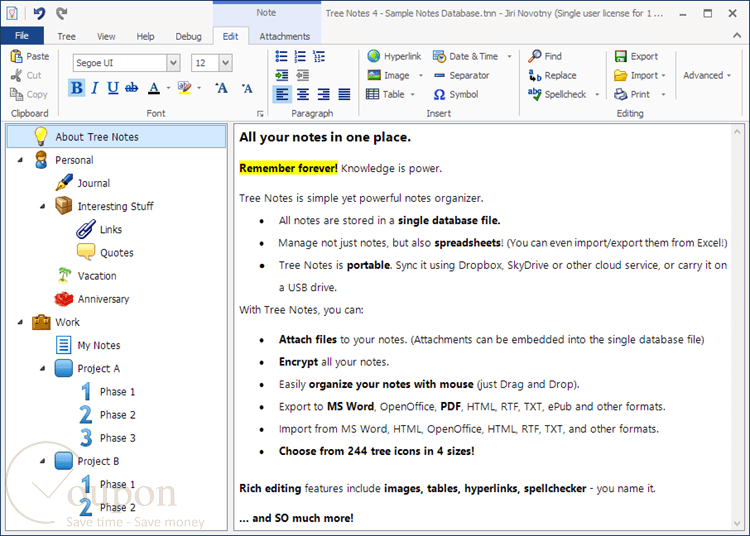750x536 pixels.
Task: Collapse the Interesting Stuff node
Action: 43,207
